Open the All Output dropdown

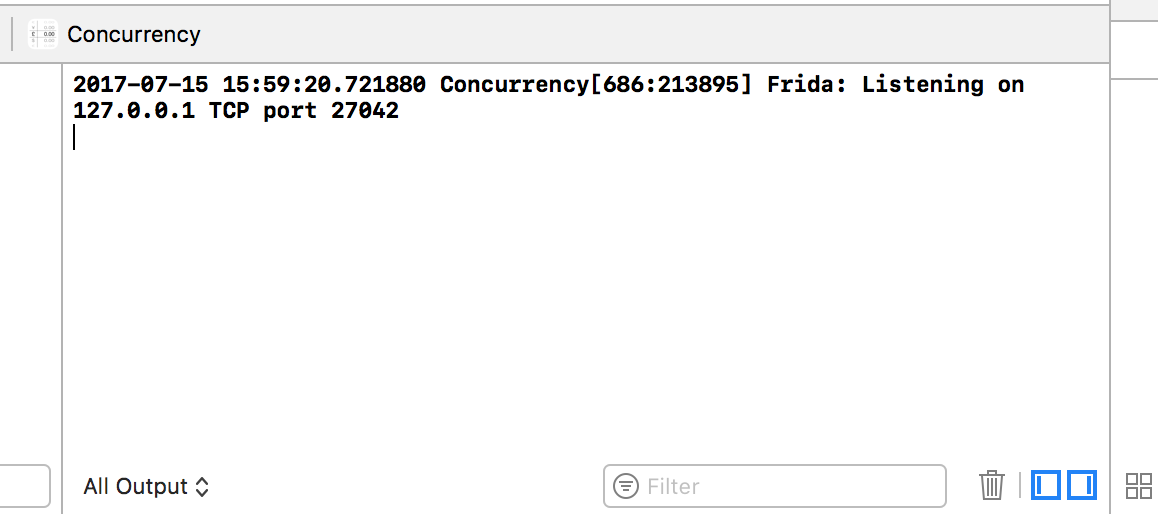[x=146, y=487]
